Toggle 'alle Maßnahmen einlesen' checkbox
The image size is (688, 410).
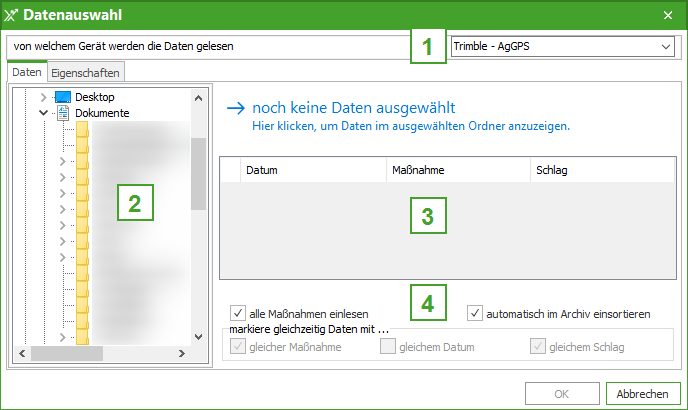click(238, 313)
